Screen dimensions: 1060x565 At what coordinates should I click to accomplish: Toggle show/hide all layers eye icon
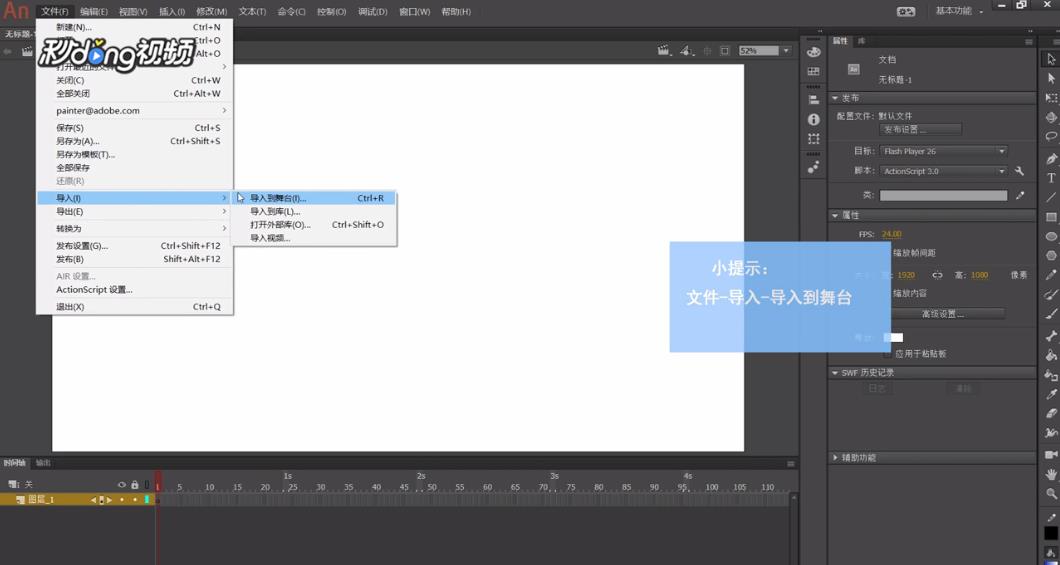(x=122, y=485)
